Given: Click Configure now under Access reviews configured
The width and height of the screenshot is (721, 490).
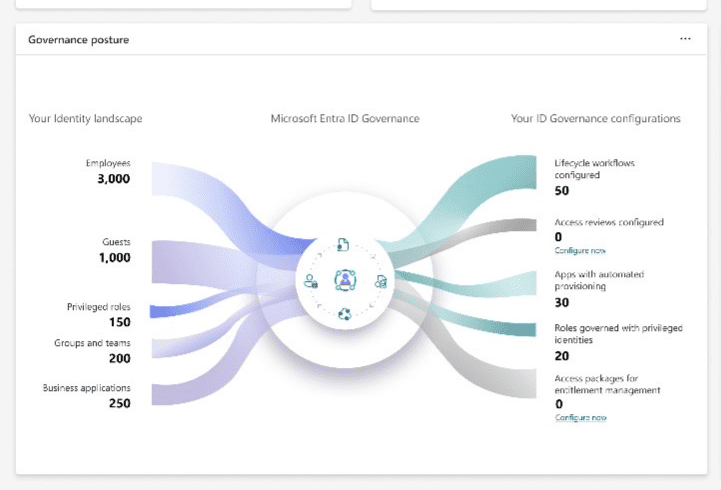Looking at the screenshot, I should coord(579,251).
